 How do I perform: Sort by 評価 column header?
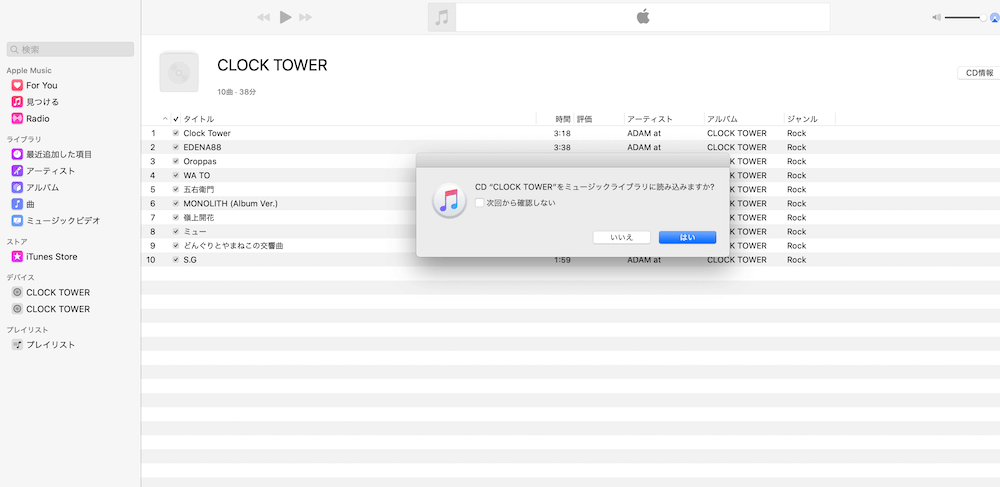(x=585, y=119)
